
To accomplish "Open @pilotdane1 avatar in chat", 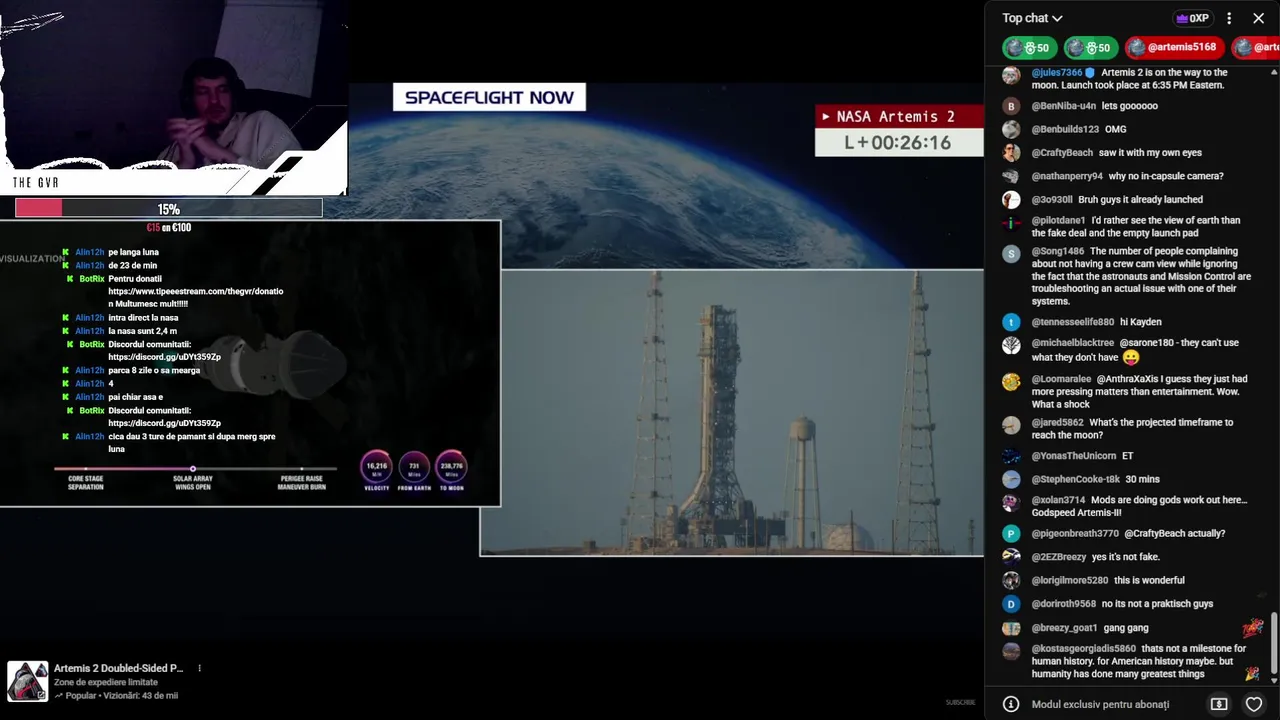I will (1011, 223).
